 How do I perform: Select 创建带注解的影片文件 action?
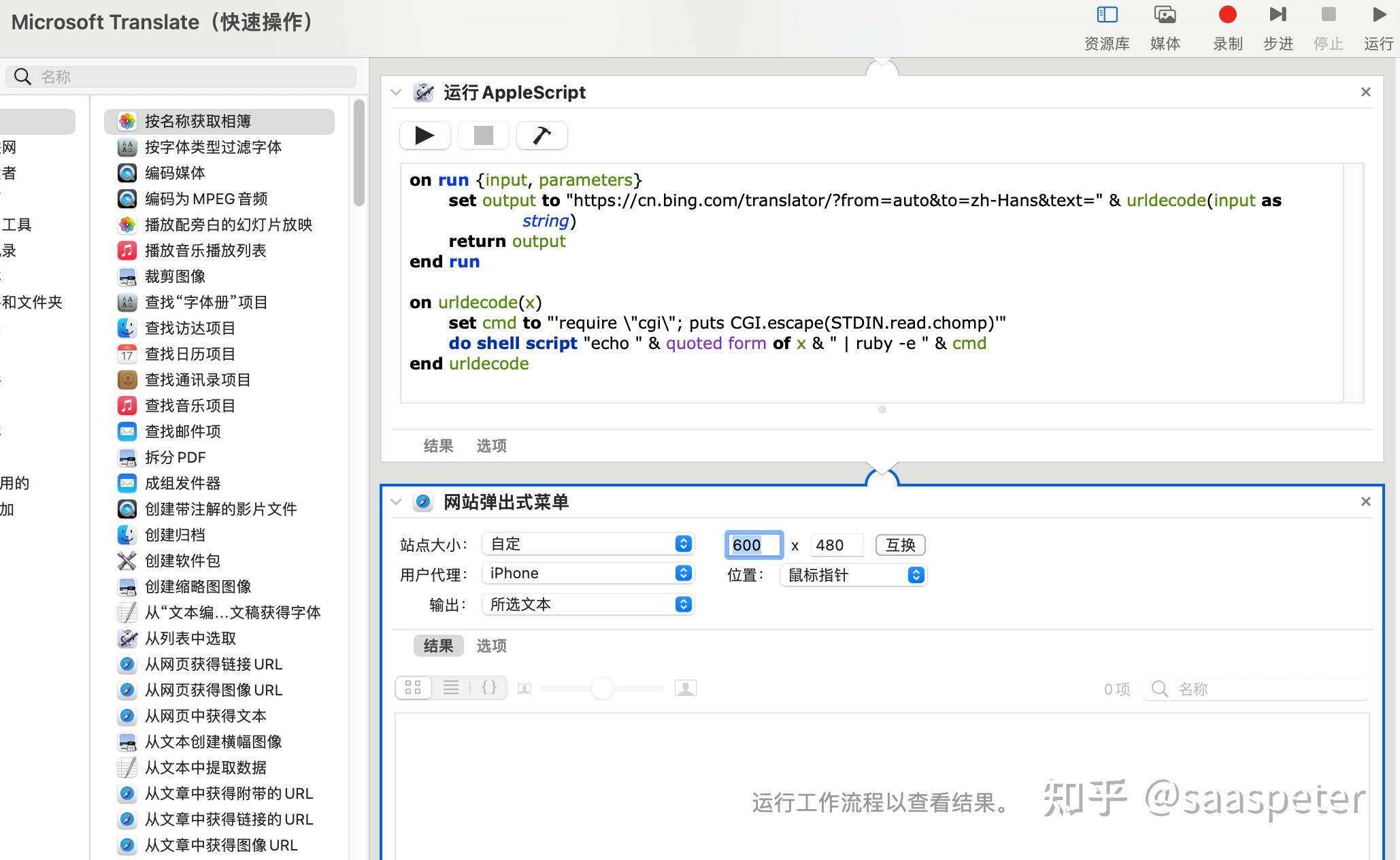click(219, 509)
